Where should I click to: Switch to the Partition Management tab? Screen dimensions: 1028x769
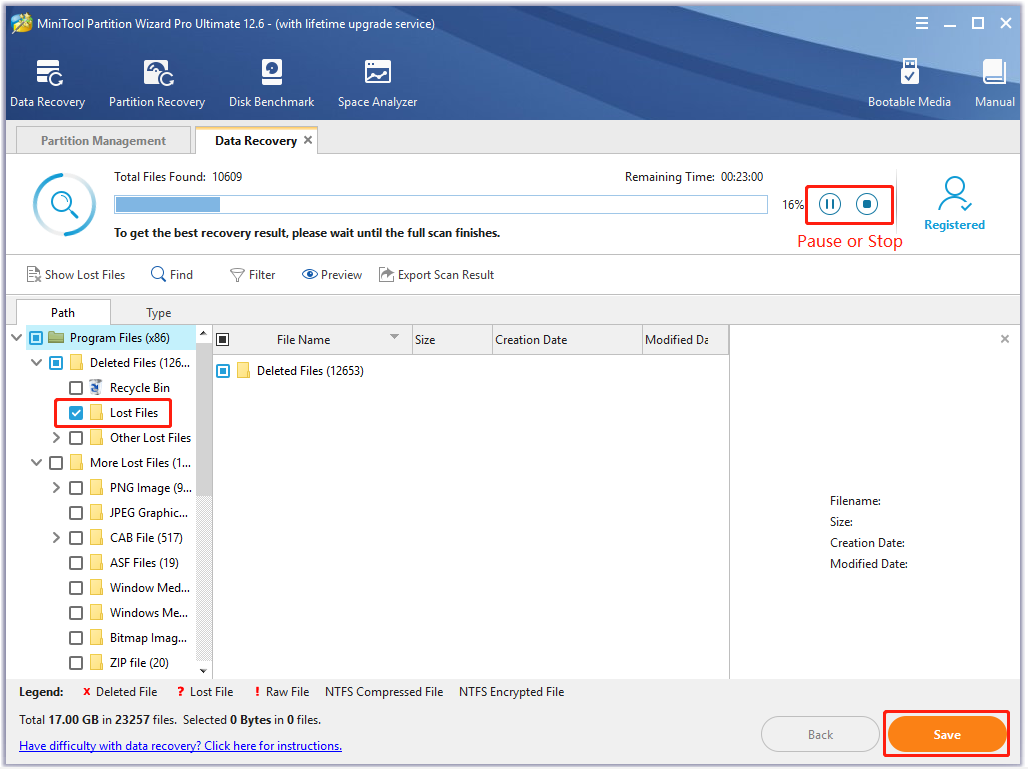[103, 140]
